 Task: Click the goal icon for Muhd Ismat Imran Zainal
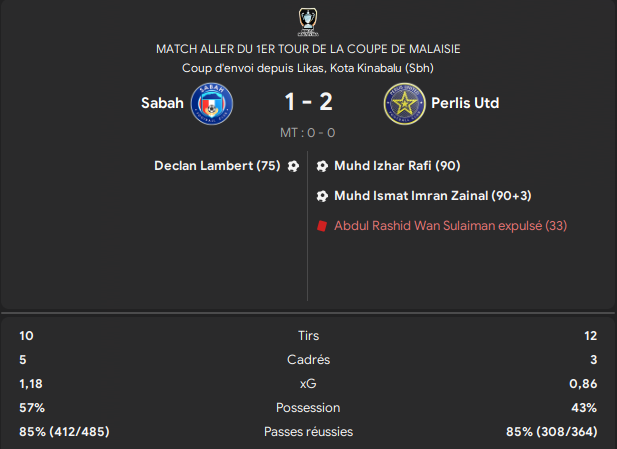[x=322, y=196]
